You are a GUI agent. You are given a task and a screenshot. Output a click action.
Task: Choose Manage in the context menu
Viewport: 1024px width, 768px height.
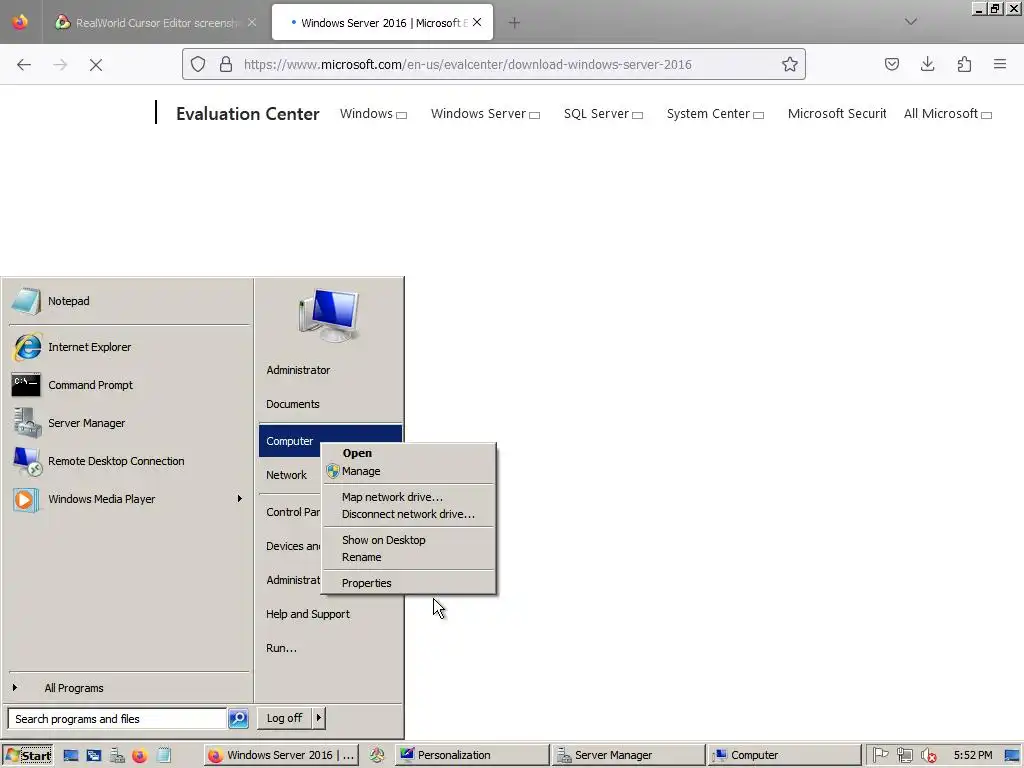(409, 471)
